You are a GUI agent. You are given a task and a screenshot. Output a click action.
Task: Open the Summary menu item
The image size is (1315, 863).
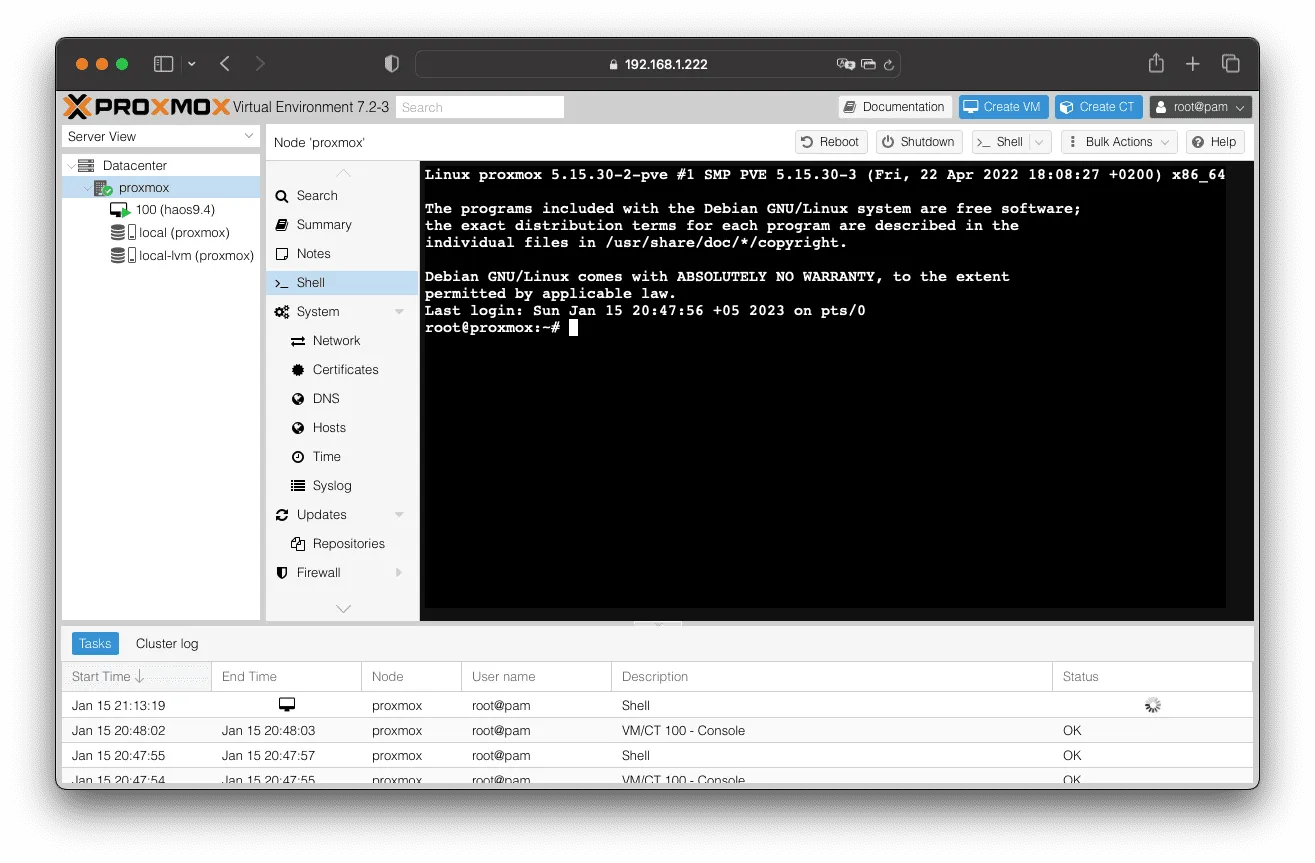[342, 225]
